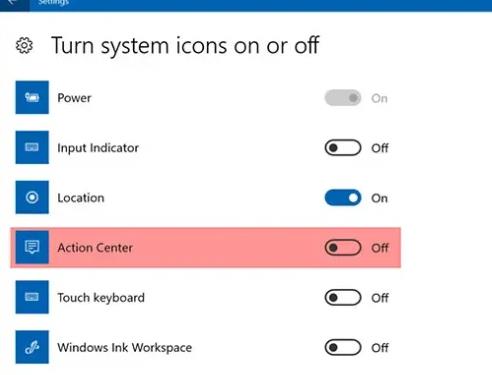Click the Power battery icon tile
Viewport: 492px width, 375px height.
click(32, 97)
